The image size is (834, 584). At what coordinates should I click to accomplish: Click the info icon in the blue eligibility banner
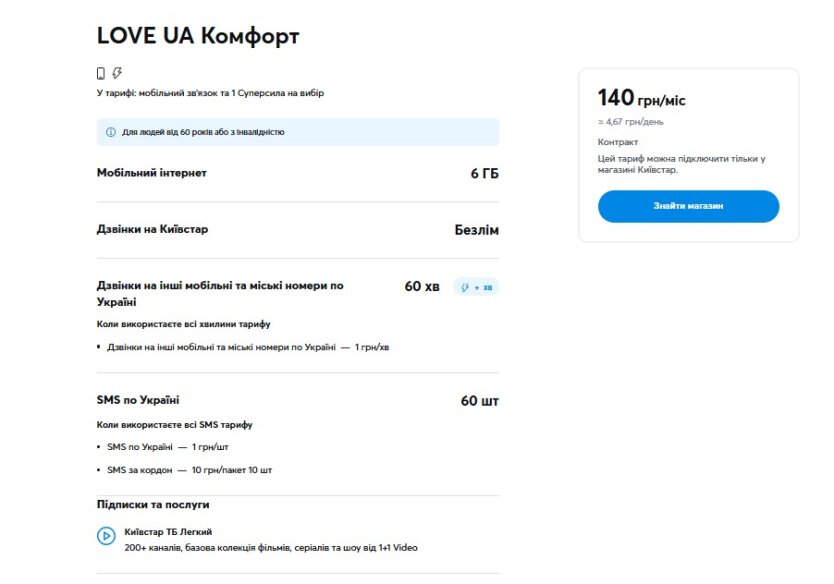point(110,131)
